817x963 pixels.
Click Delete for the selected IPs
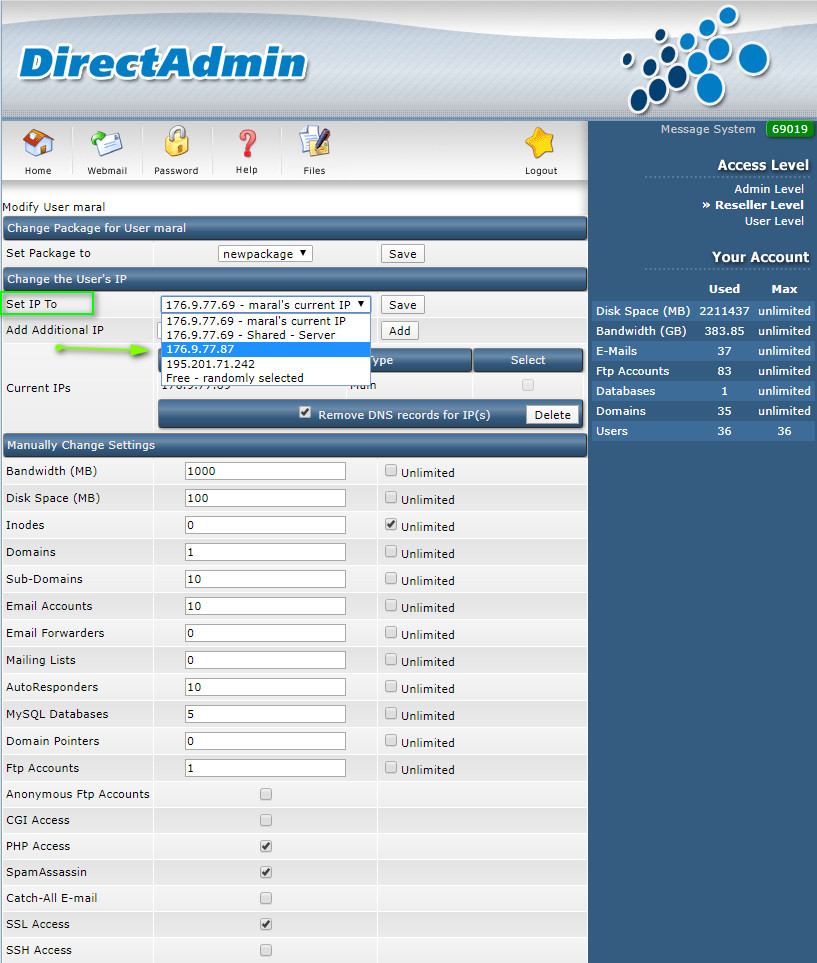tap(552, 415)
